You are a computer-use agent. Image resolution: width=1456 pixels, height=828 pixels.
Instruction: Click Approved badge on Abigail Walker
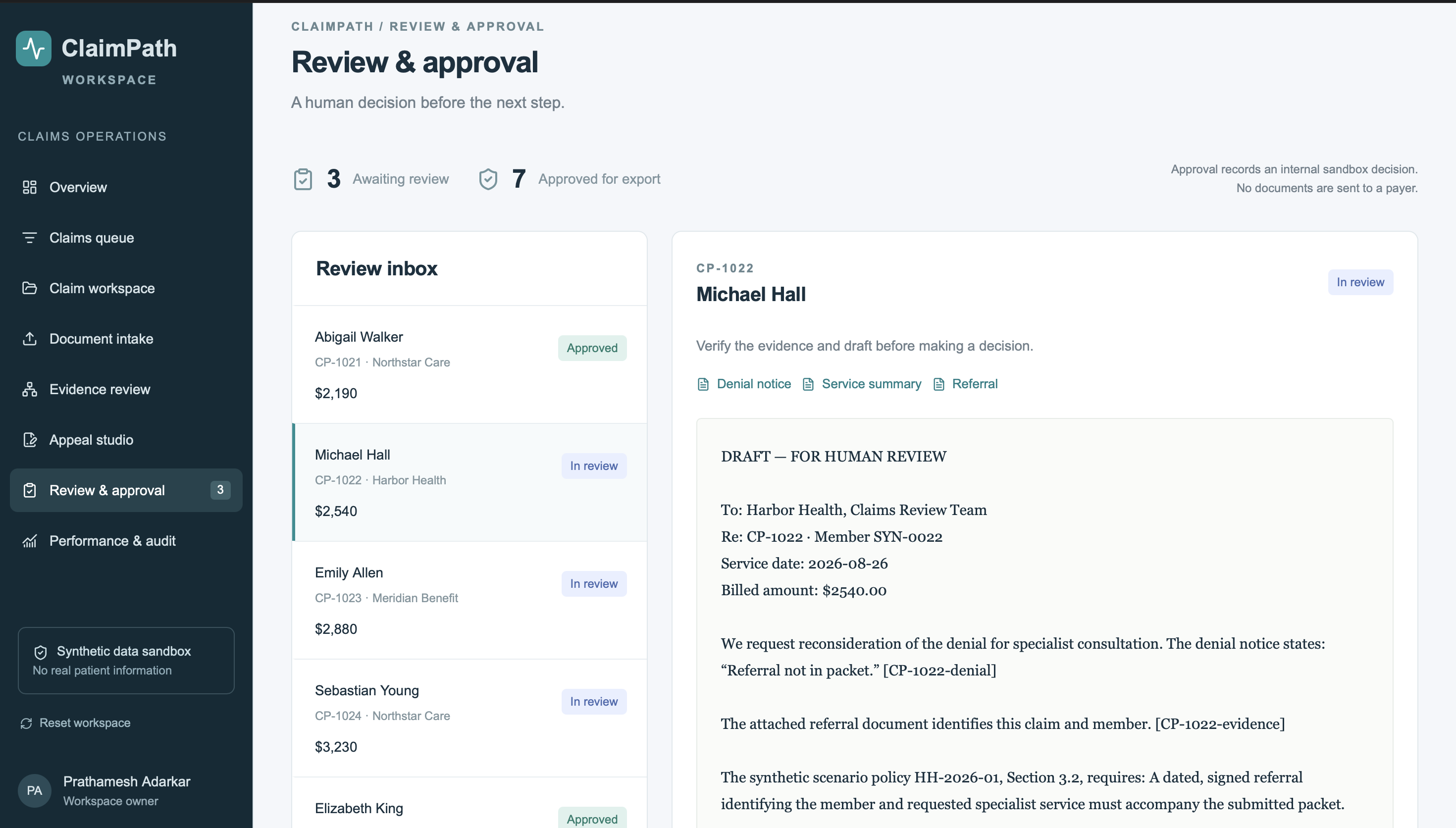[x=592, y=348]
